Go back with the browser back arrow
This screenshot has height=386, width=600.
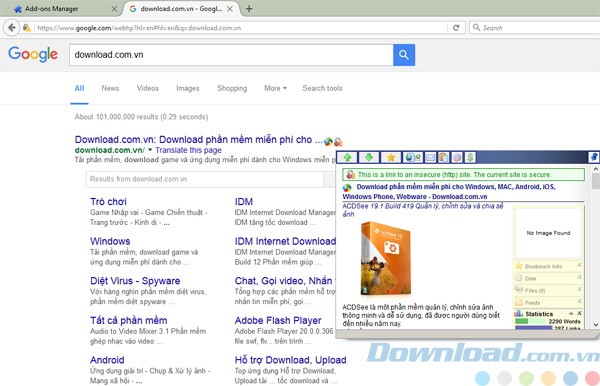click(12, 28)
